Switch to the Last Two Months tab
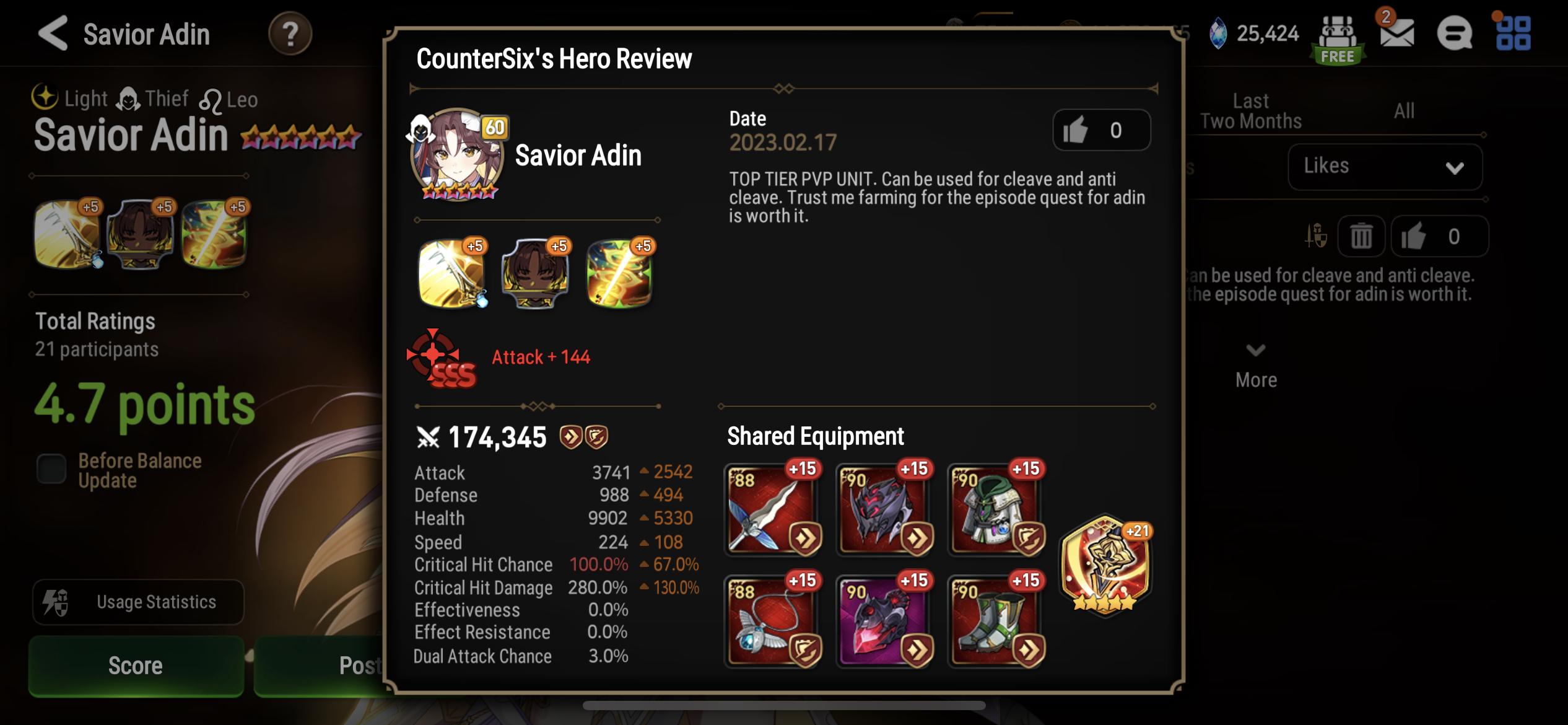Image resolution: width=1568 pixels, height=725 pixels. coord(1251,111)
